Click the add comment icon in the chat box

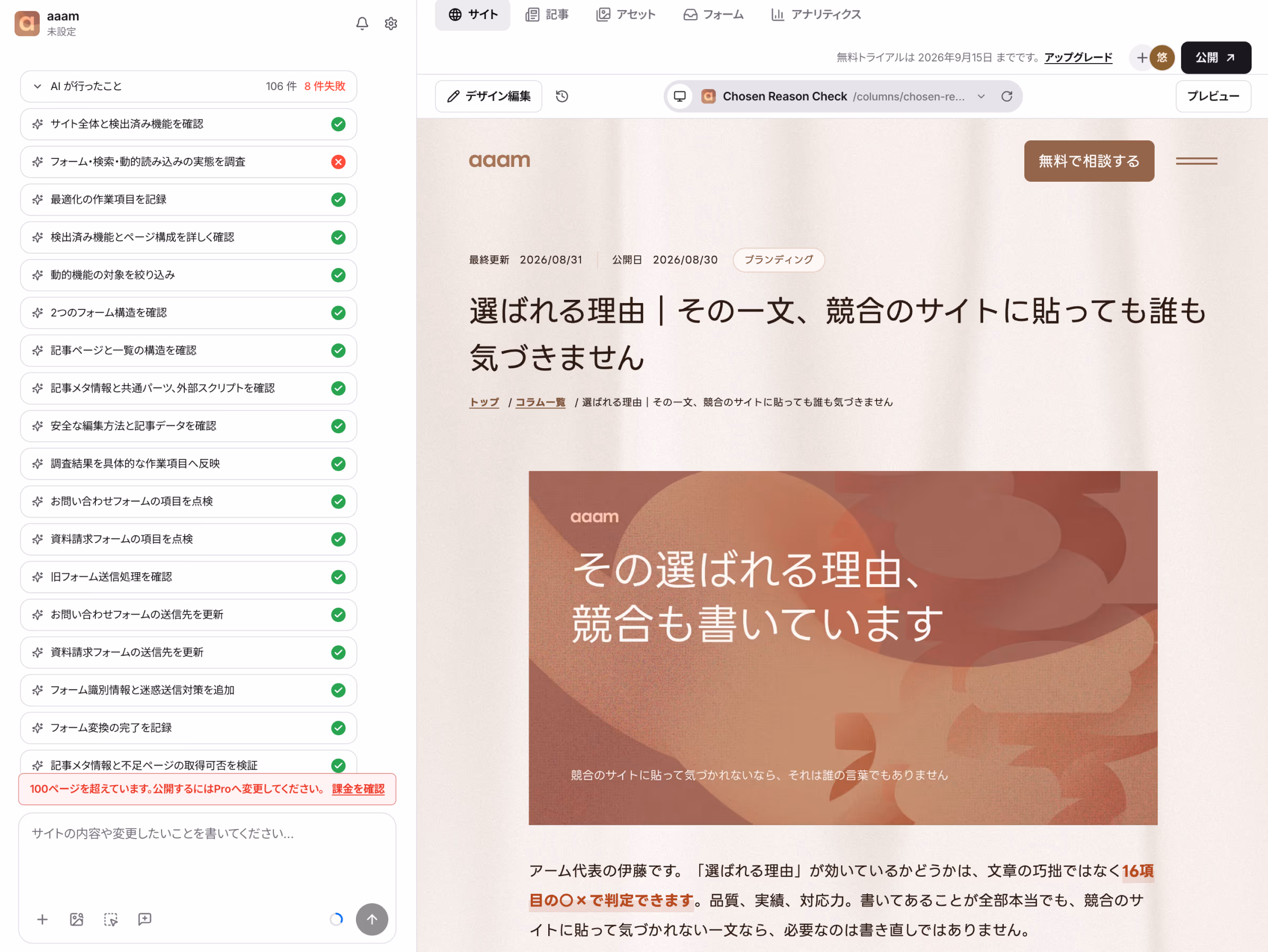coord(145,919)
